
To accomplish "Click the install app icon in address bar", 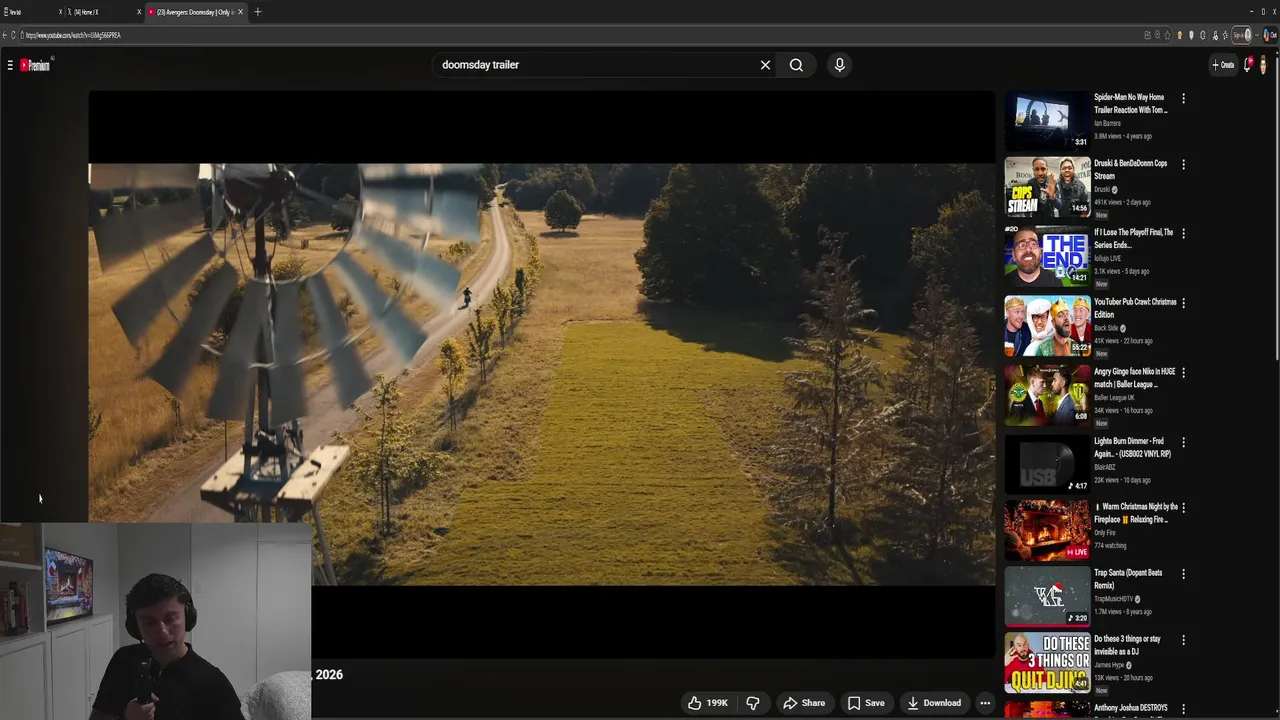I will [x=1148, y=35].
